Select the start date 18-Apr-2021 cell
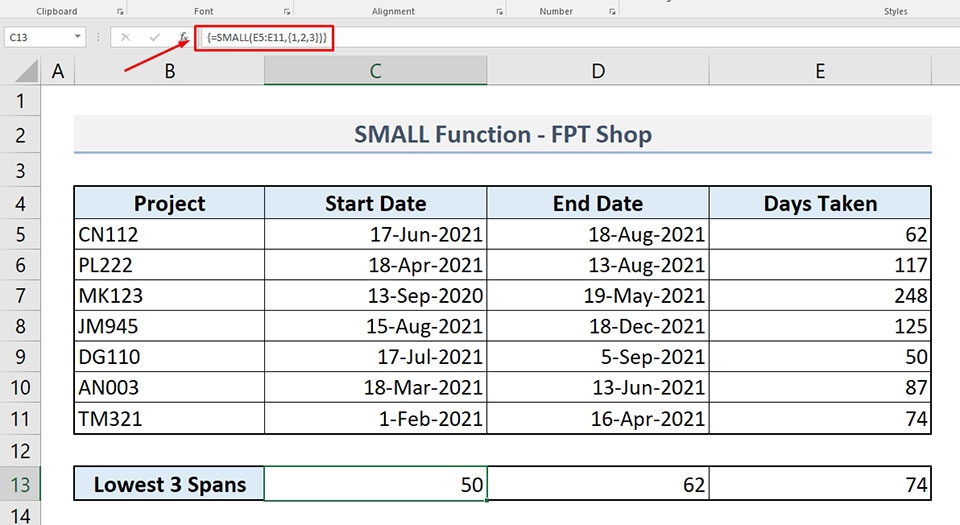The image size is (960, 525). coord(375,265)
